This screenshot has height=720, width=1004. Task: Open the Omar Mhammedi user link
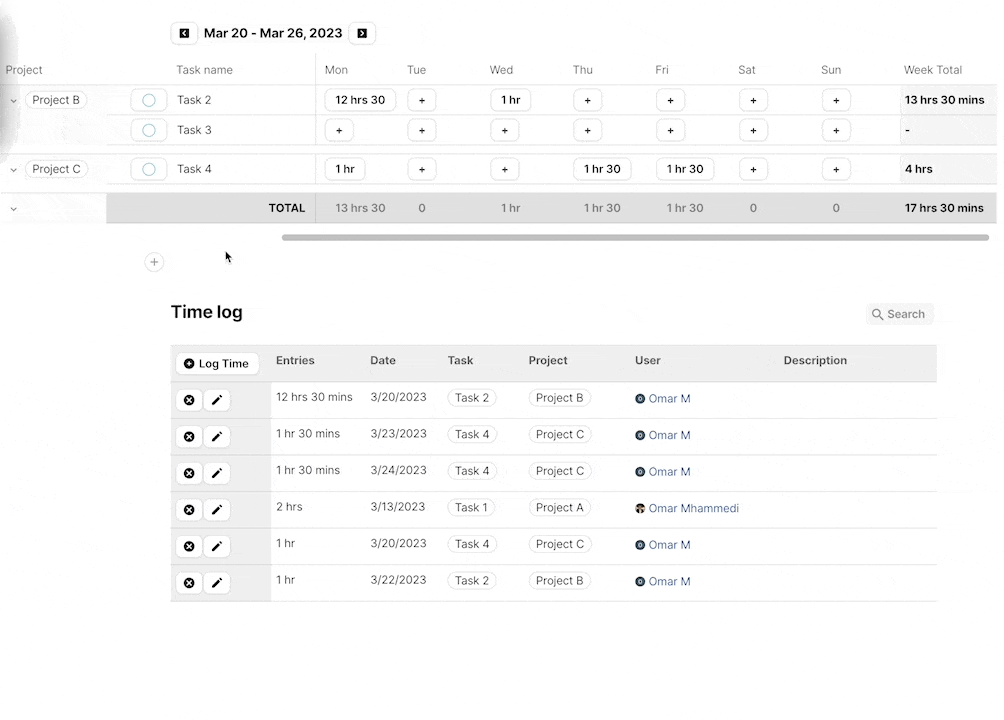[x=693, y=508]
